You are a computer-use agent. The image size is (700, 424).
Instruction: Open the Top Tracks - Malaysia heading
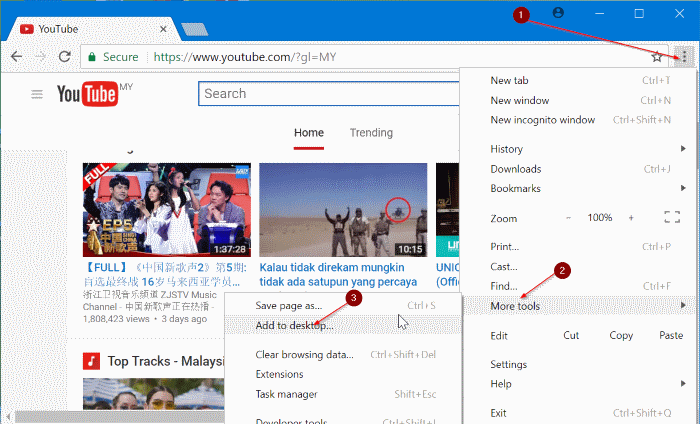[165, 361]
